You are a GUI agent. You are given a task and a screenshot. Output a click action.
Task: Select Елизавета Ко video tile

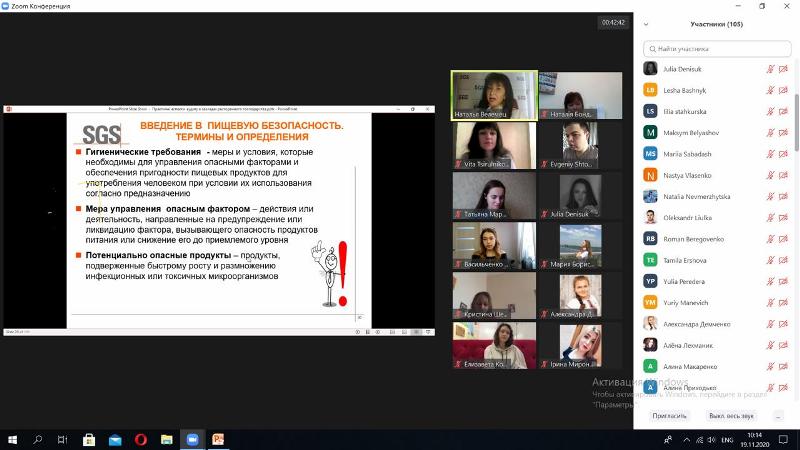pos(494,345)
